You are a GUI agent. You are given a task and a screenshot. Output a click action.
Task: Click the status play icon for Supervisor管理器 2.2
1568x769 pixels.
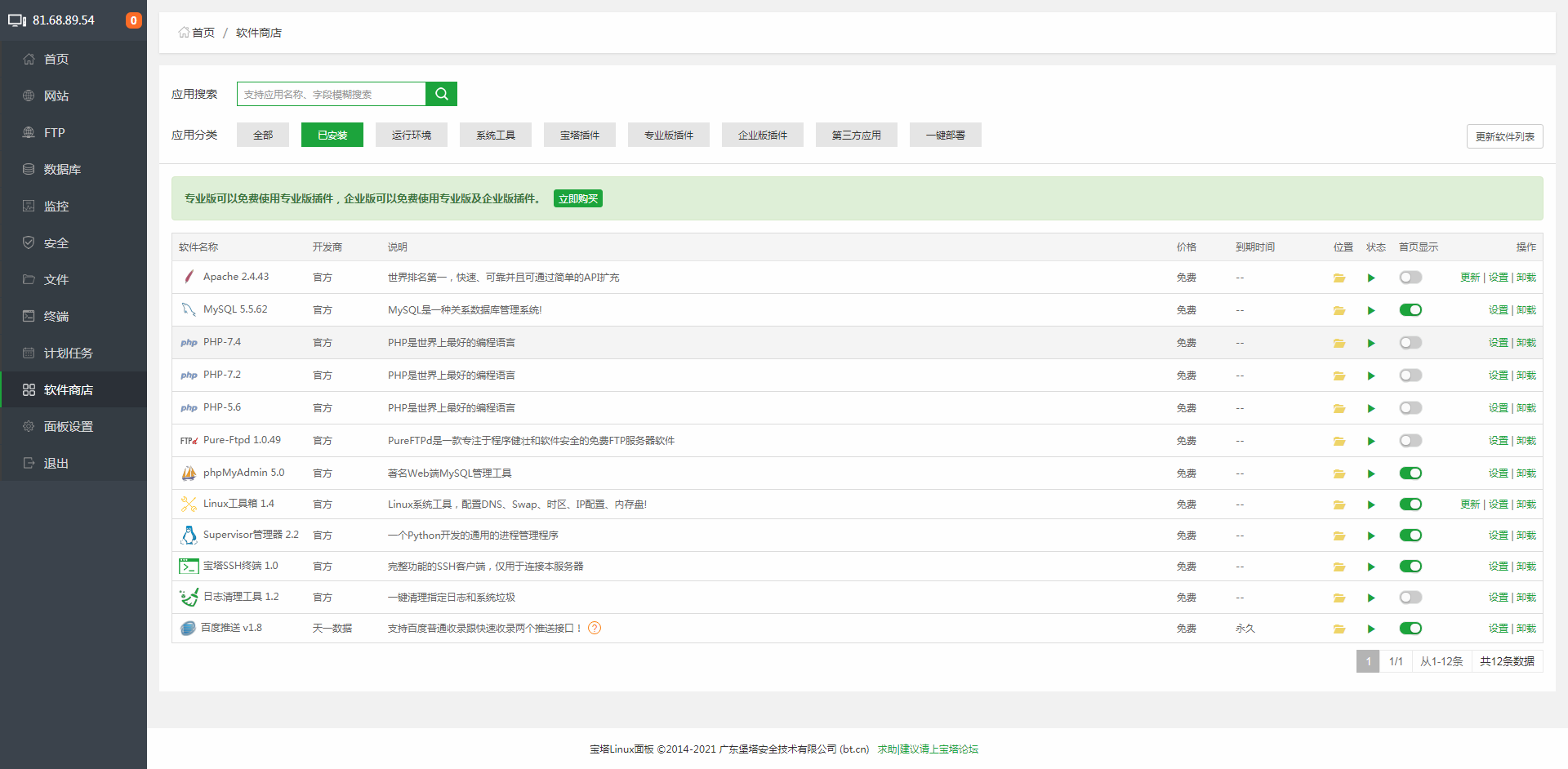pyautogui.click(x=1371, y=536)
